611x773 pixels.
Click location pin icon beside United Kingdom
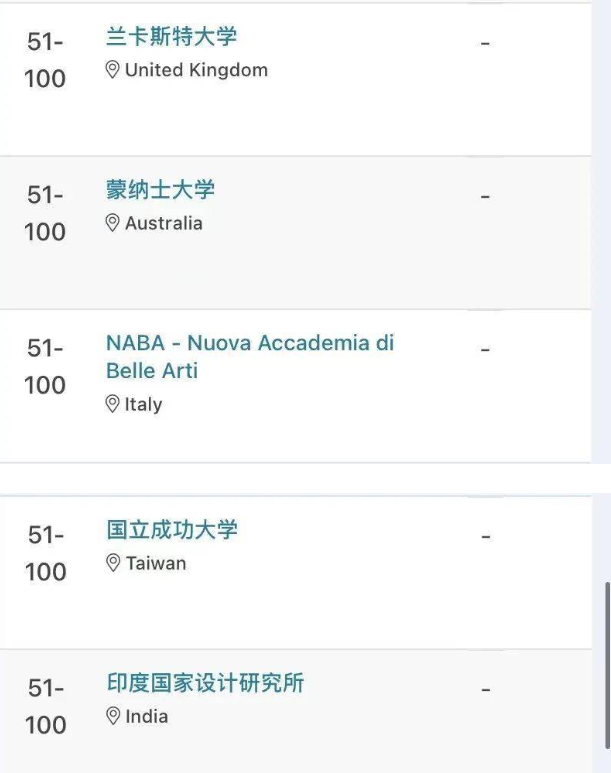pos(112,70)
